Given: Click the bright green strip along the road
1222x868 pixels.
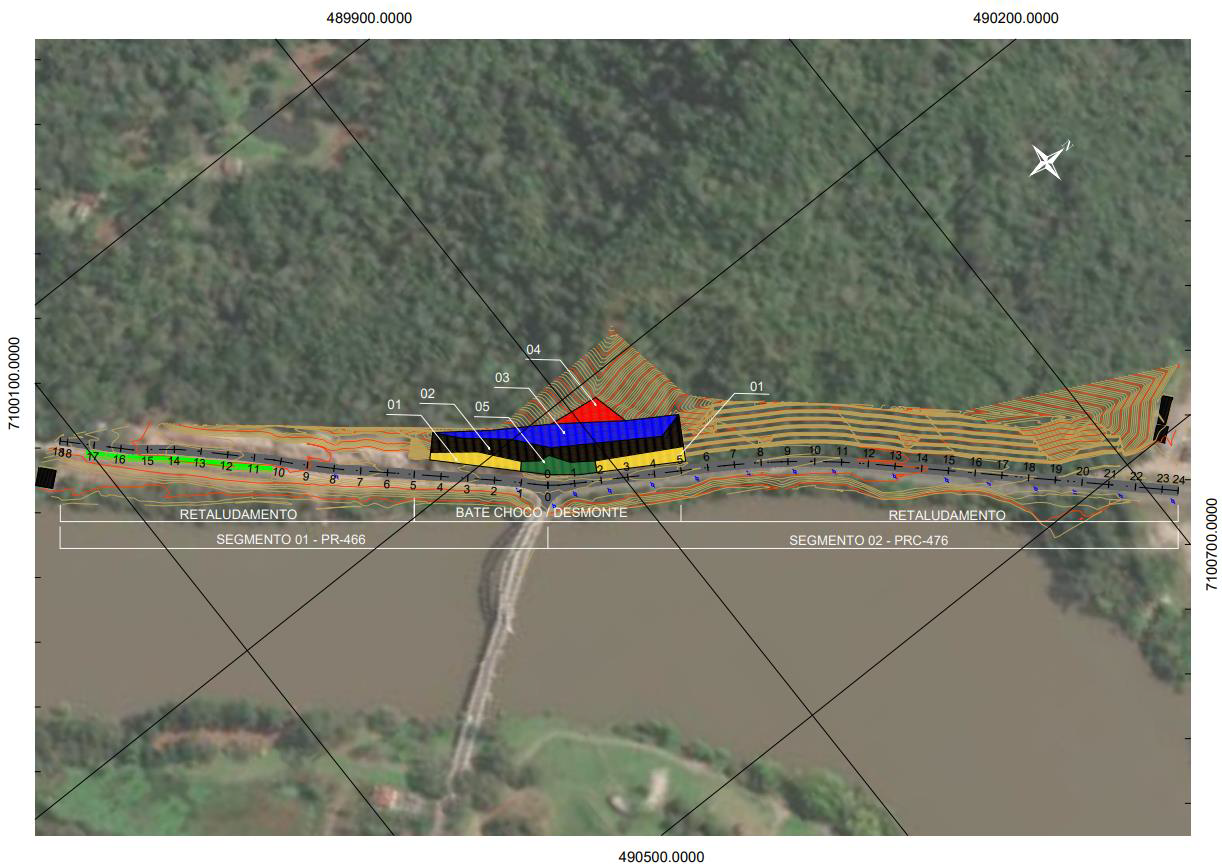Looking at the screenshot, I should point(180,462).
